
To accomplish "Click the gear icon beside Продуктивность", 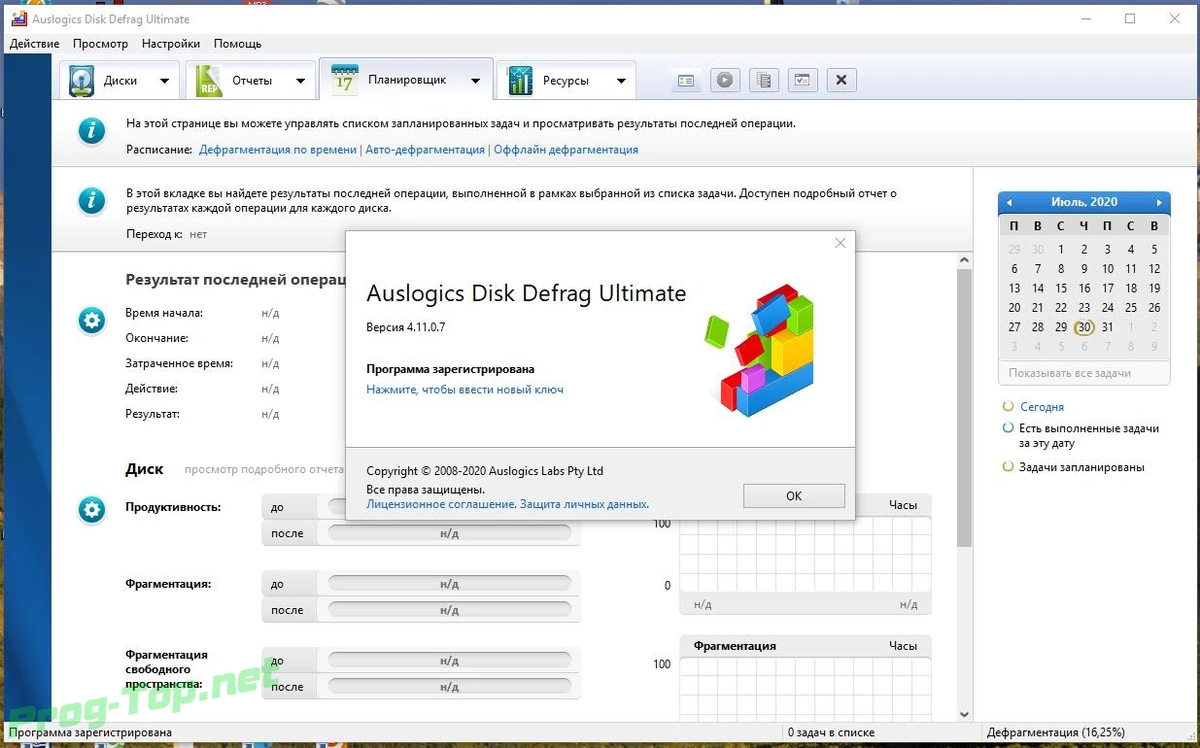I will coord(92,510).
